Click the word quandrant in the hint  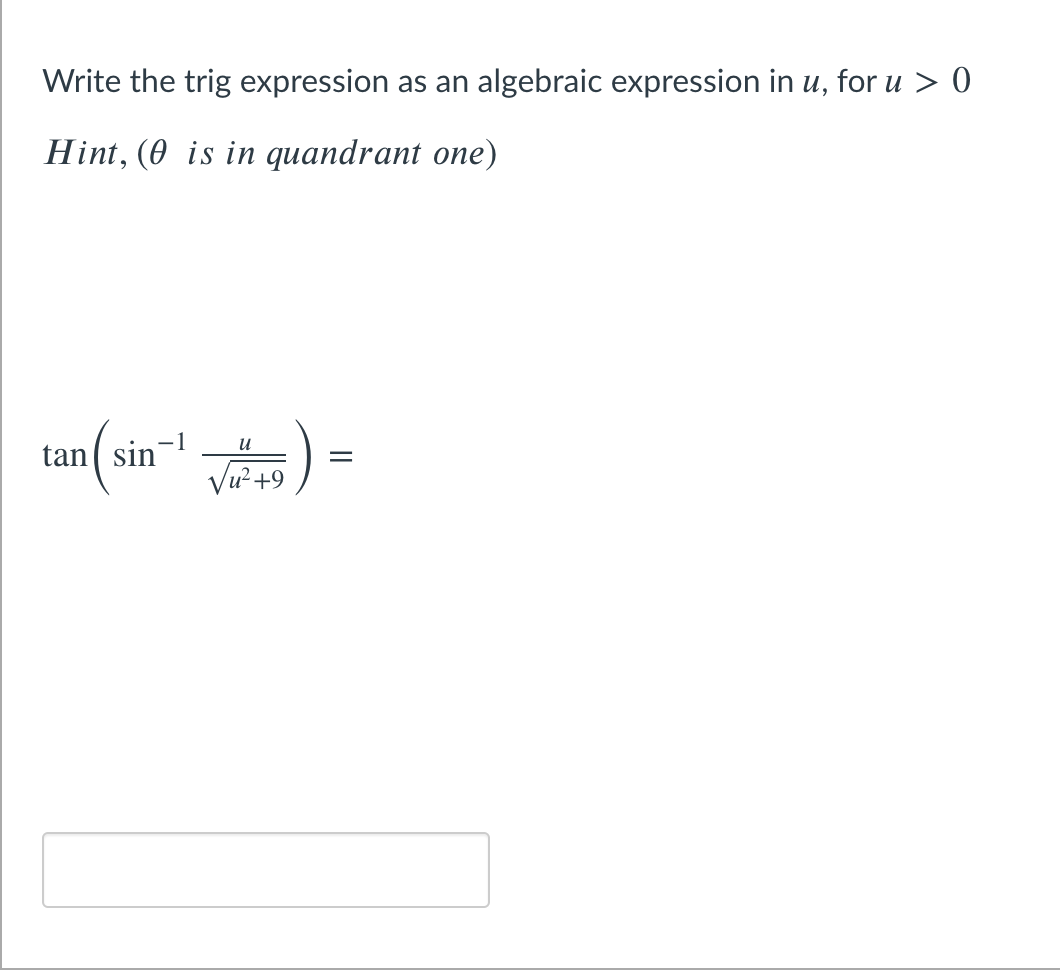coord(345,153)
